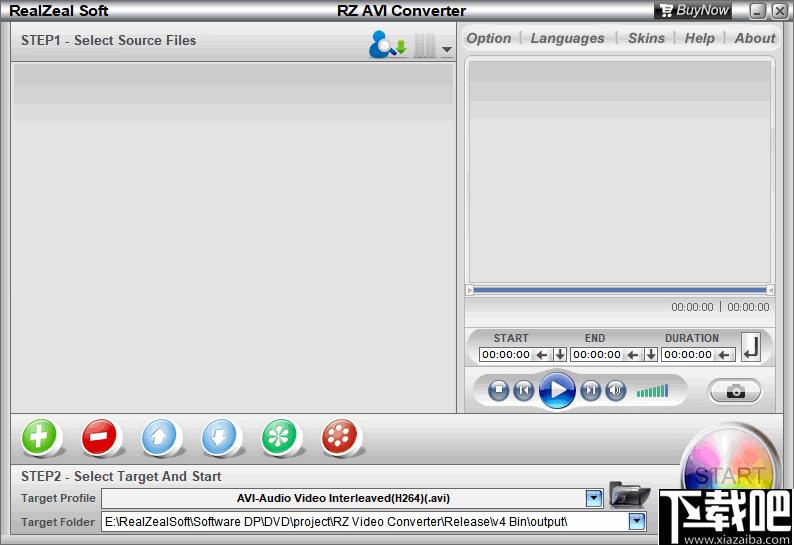This screenshot has width=794, height=545.
Task: Open the Skins menu
Action: [646, 38]
